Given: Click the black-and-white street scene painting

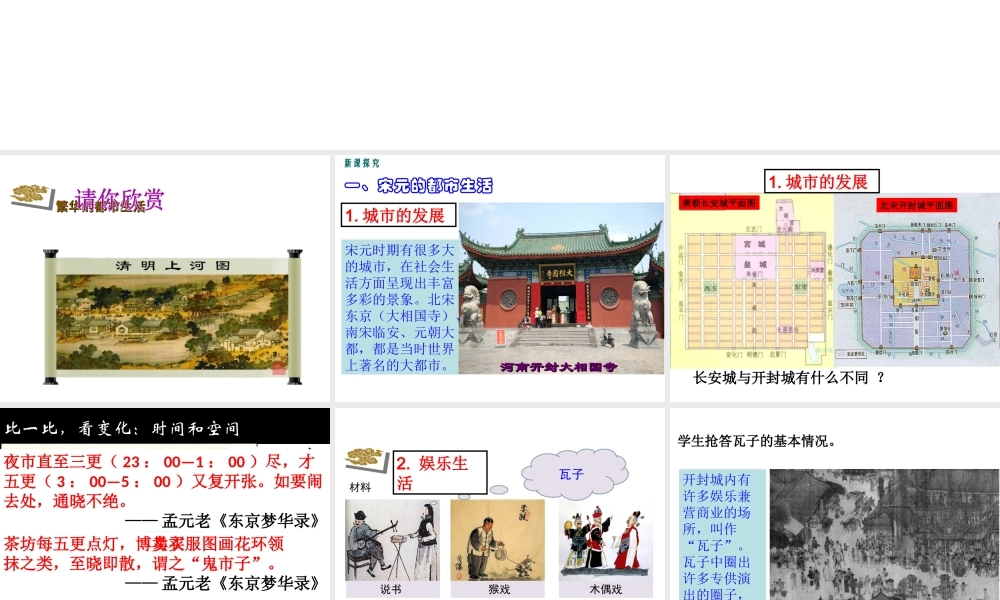Looking at the screenshot, I should pos(885,534).
